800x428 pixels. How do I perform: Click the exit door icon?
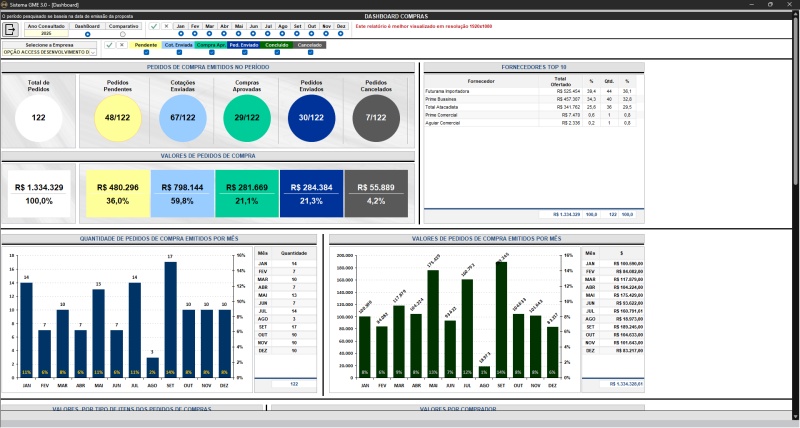pos(11,29)
